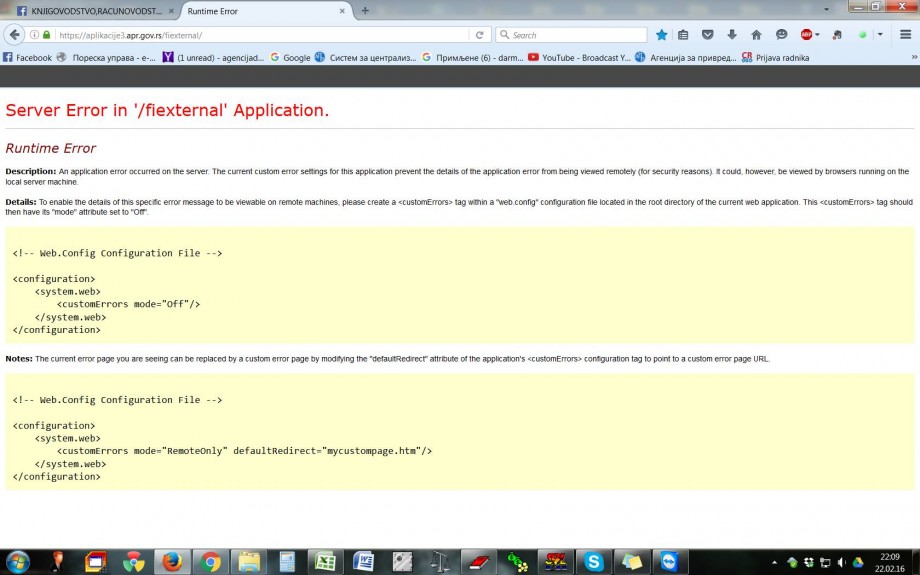This screenshot has width=920, height=575.
Task: List all tabs dropdown arrow
Action: pos(826,10)
